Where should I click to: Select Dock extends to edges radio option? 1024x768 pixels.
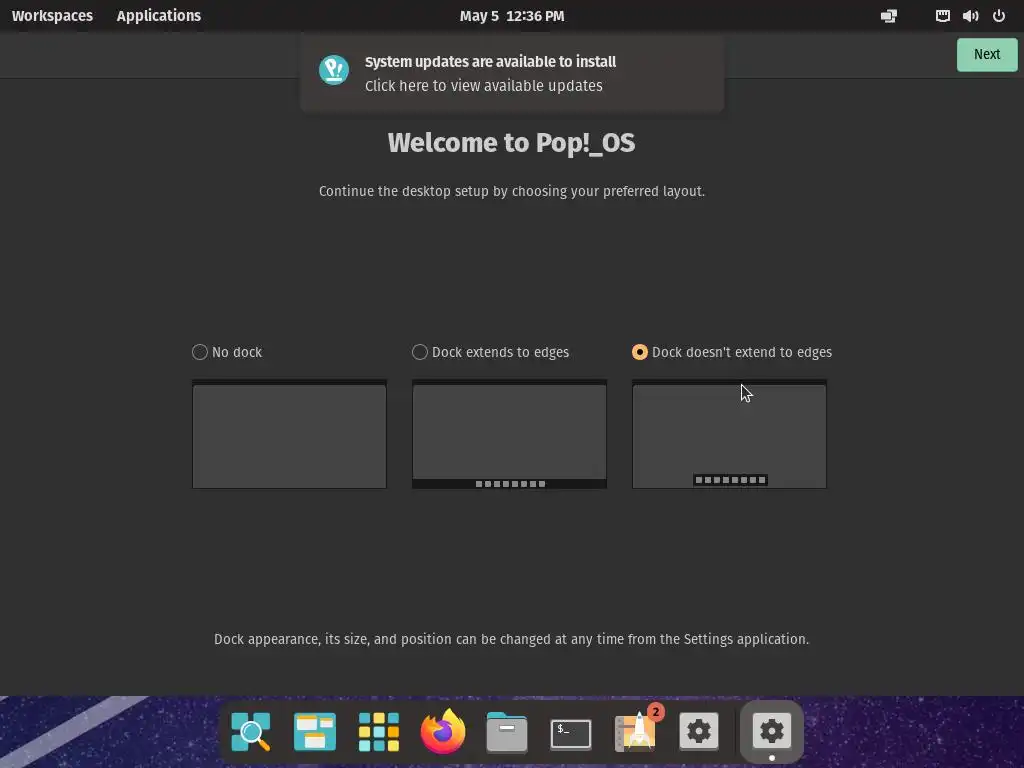coord(490,352)
